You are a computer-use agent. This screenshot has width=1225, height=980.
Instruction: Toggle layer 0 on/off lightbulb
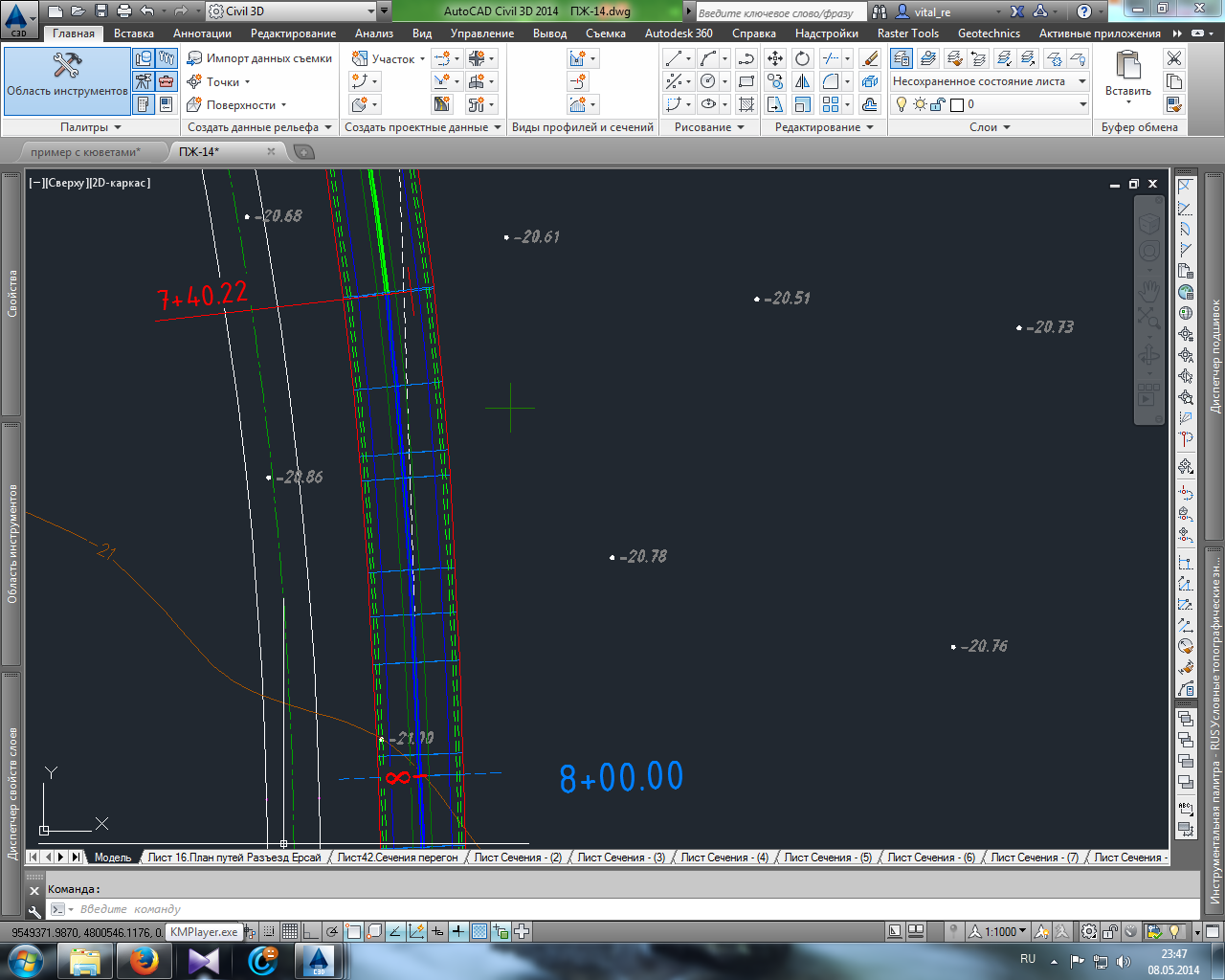click(901, 104)
